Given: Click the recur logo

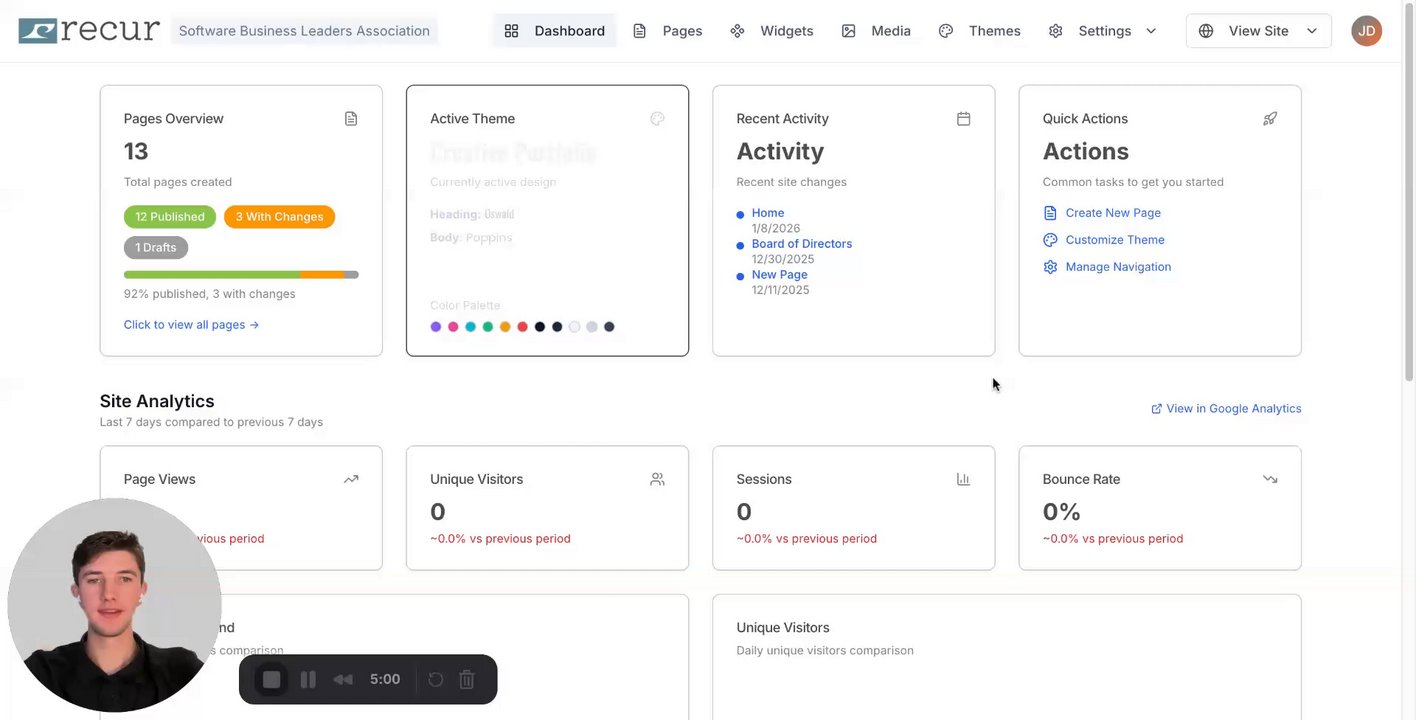Looking at the screenshot, I should click(89, 30).
